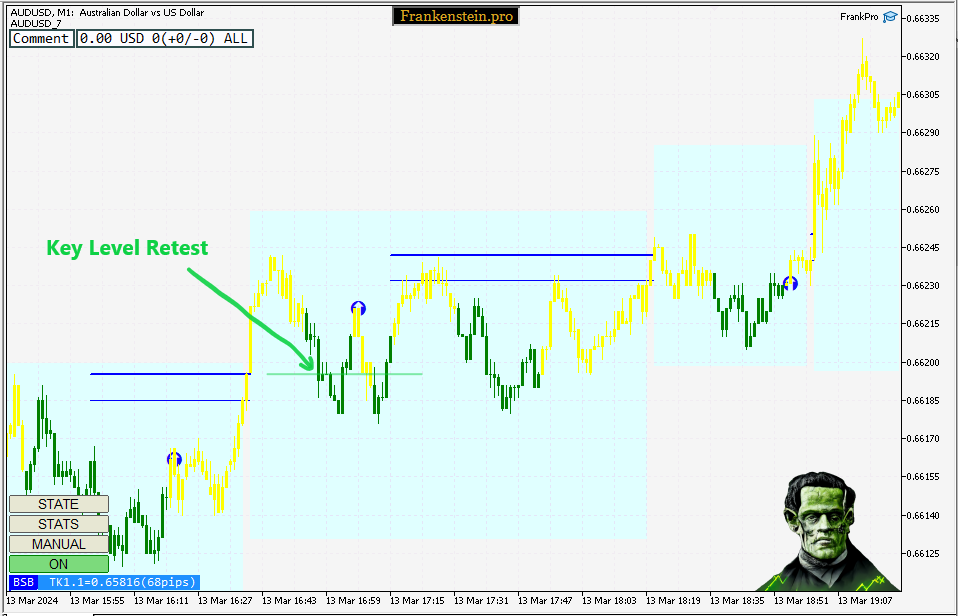Select the blue trade marker near the 18:51 candles
The image size is (958, 616).
click(x=792, y=284)
